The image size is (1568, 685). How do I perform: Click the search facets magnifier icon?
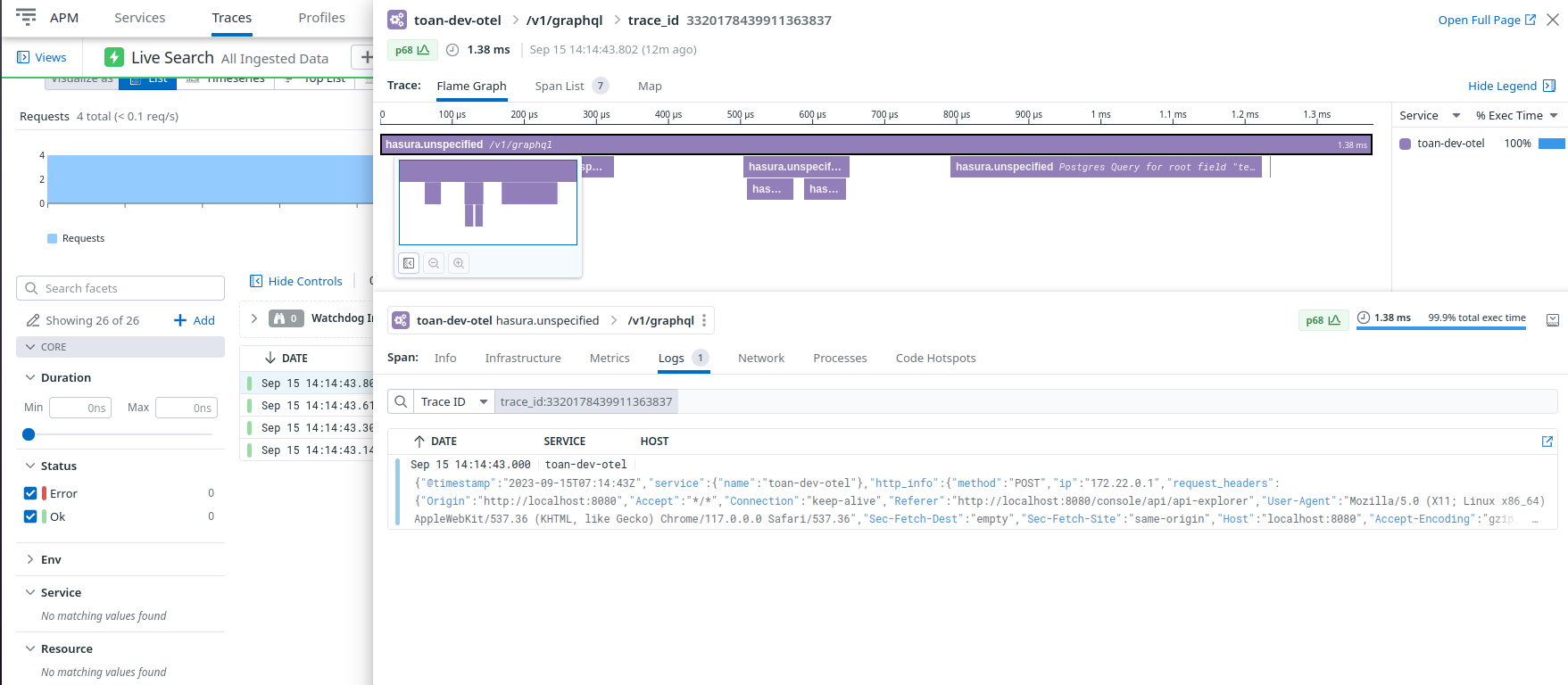[31, 288]
